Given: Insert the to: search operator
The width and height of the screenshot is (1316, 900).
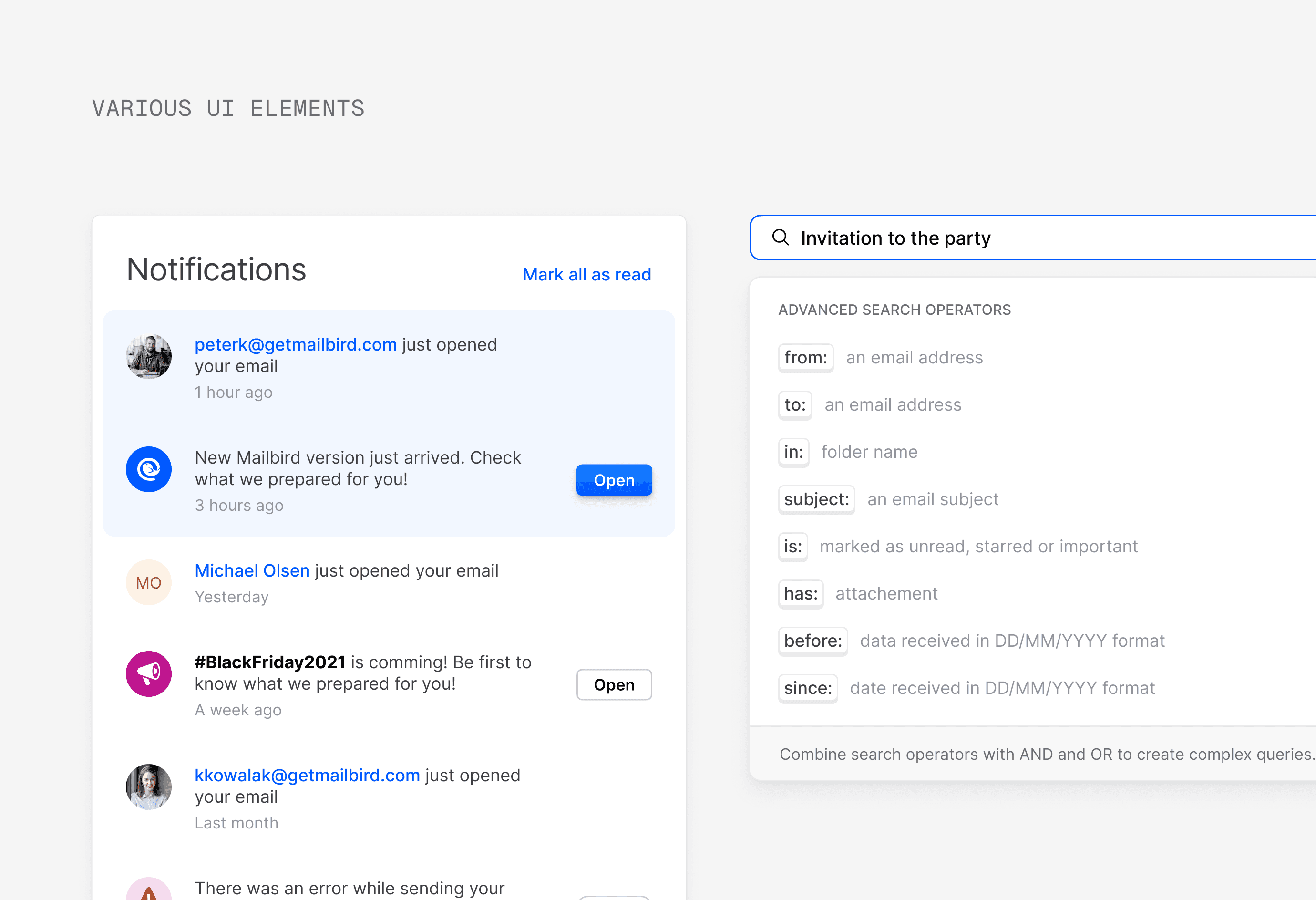Looking at the screenshot, I should click(795, 405).
